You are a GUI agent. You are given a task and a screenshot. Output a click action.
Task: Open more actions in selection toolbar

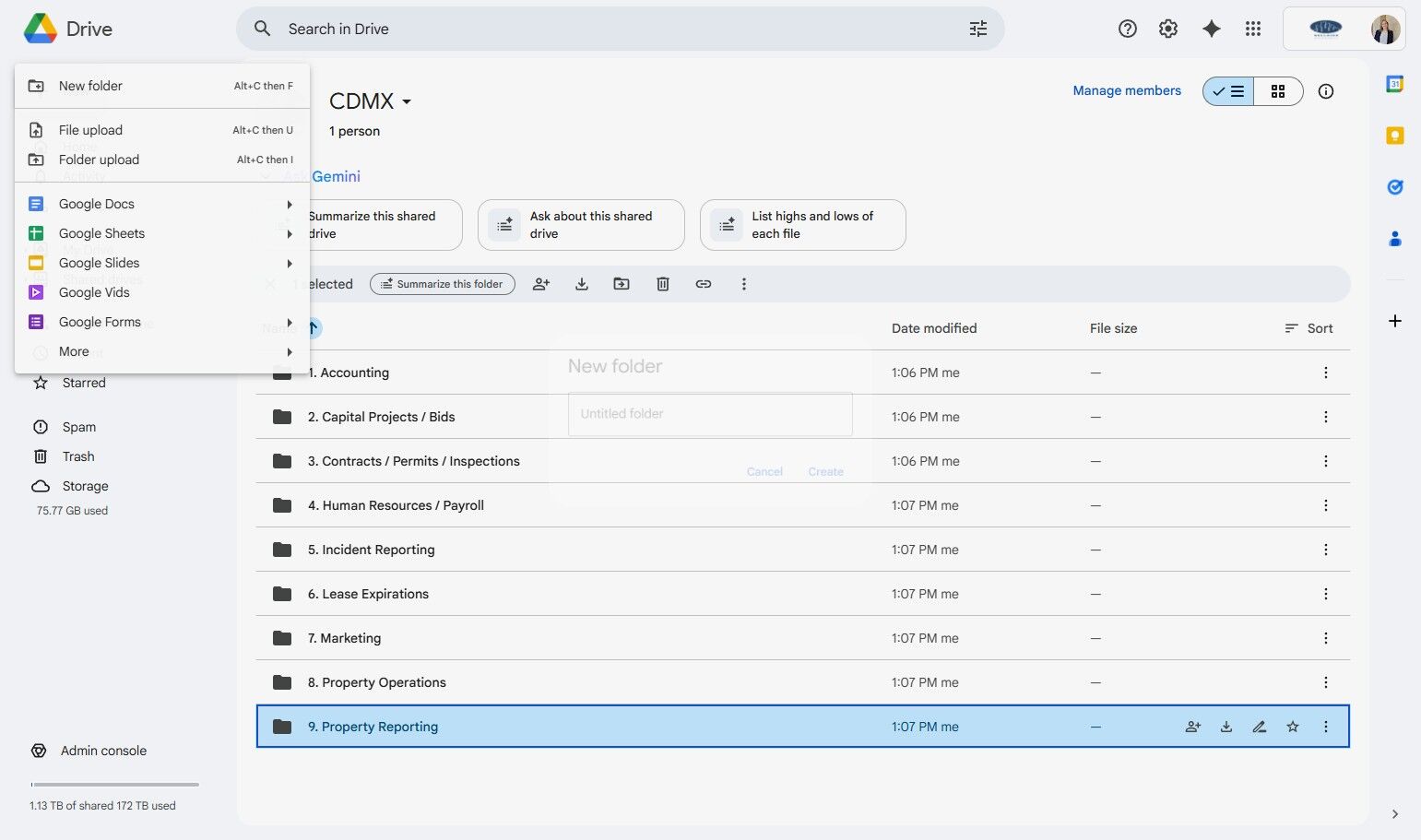(744, 284)
